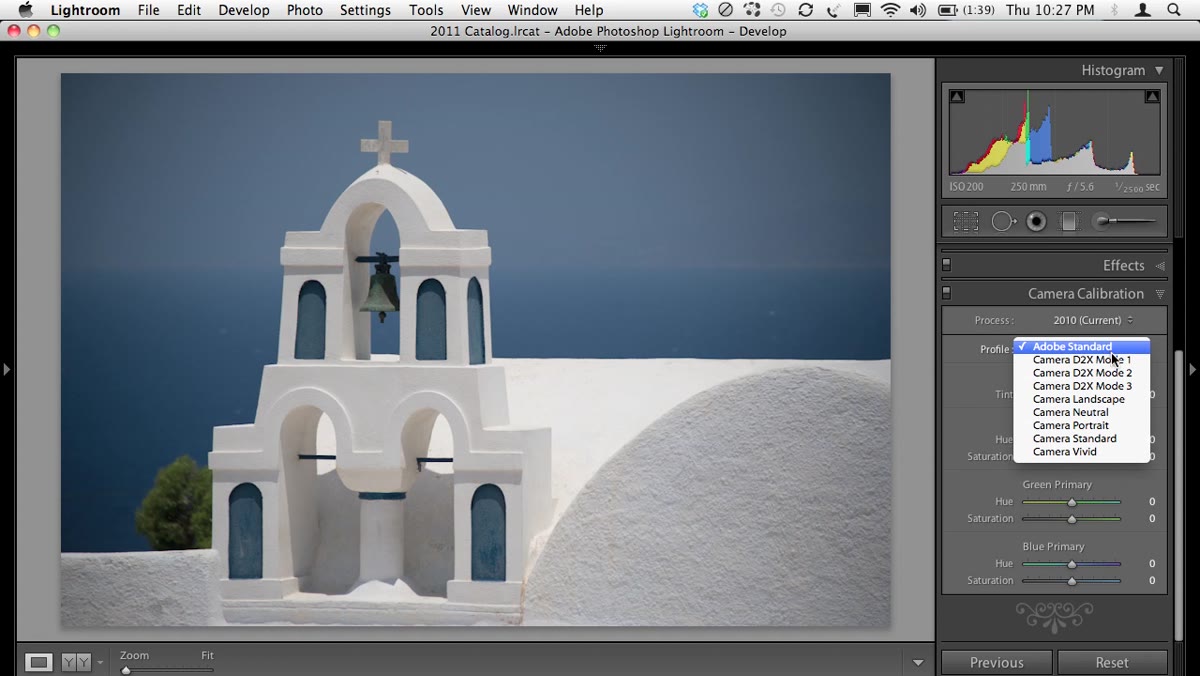The height and width of the screenshot is (676, 1200).
Task: Choose Camera Neutral profile
Action: coord(1082,412)
